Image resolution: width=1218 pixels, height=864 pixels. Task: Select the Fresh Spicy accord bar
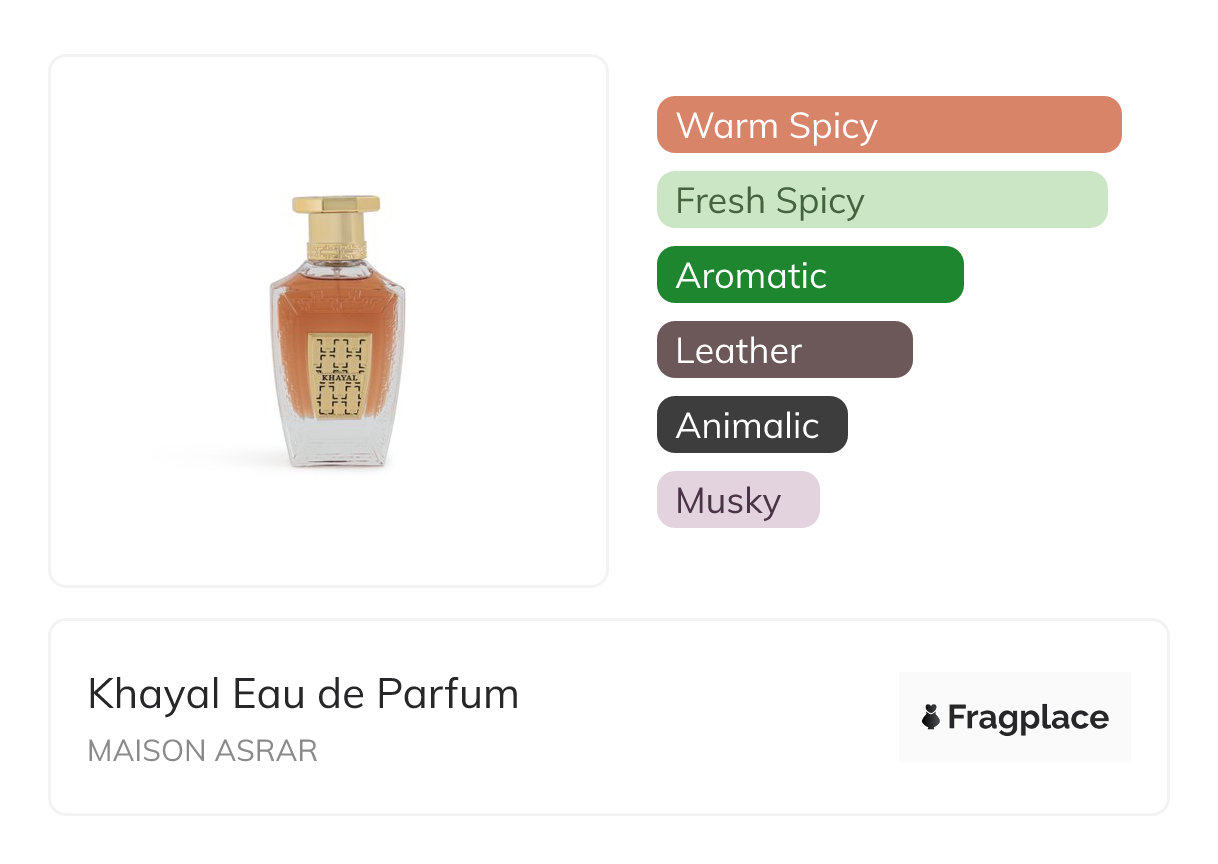click(x=881, y=200)
